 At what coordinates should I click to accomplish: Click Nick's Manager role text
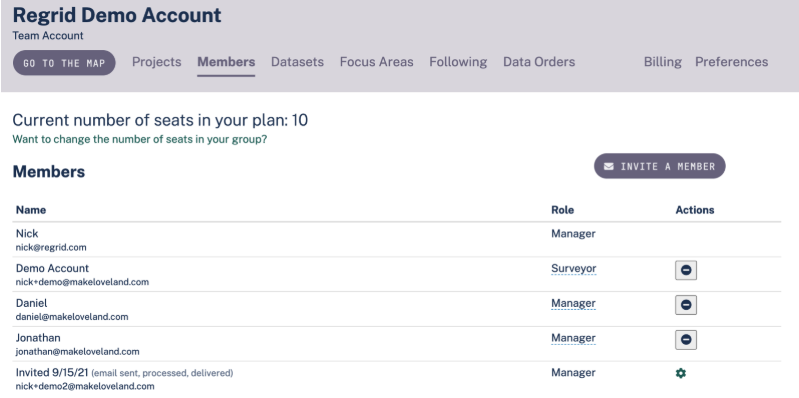point(573,233)
